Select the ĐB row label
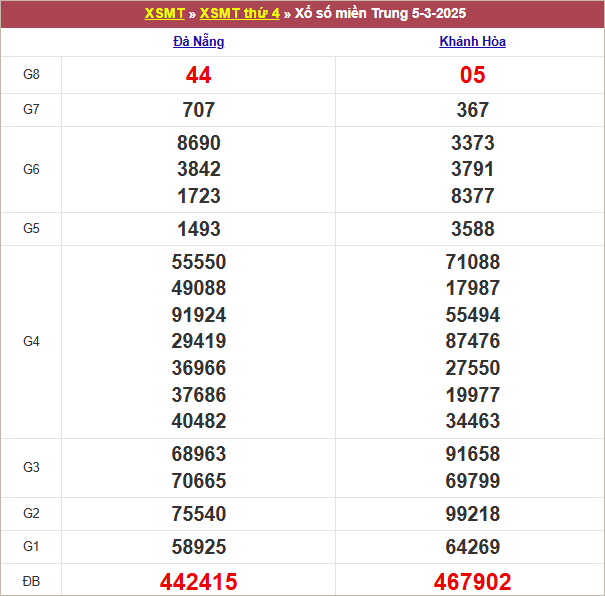605x596 pixels. coord(31,581)
